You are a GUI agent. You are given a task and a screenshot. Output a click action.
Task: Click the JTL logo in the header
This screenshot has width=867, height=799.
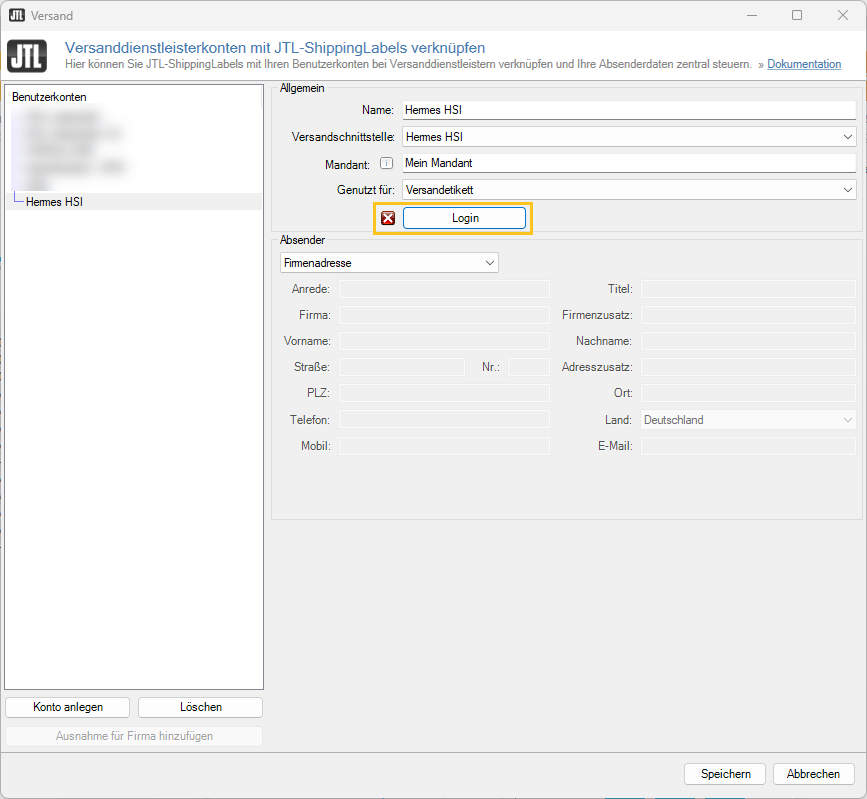point(27,56)
